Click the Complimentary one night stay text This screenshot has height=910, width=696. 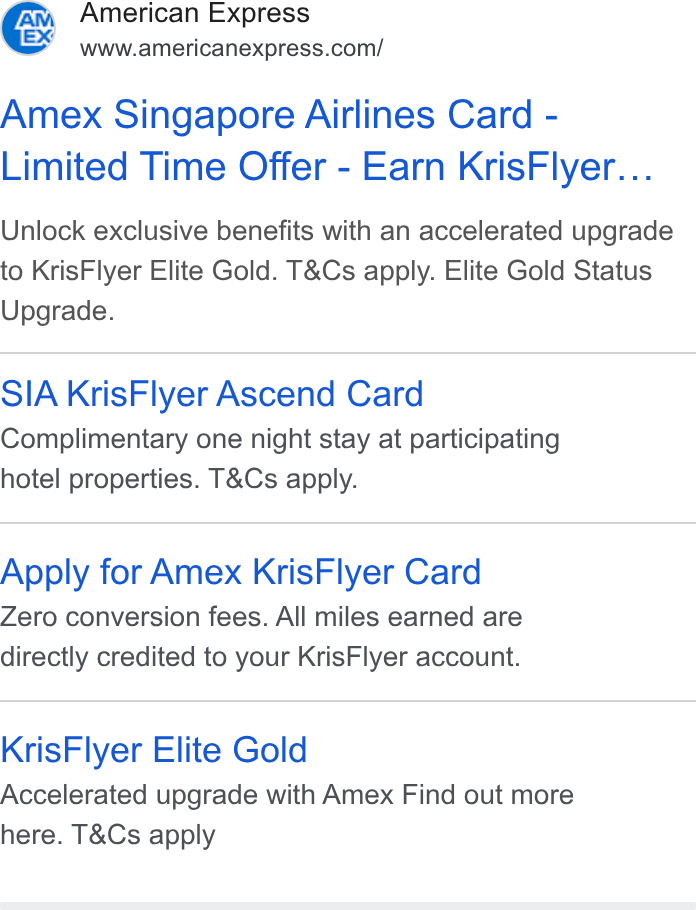coord(185,439)
